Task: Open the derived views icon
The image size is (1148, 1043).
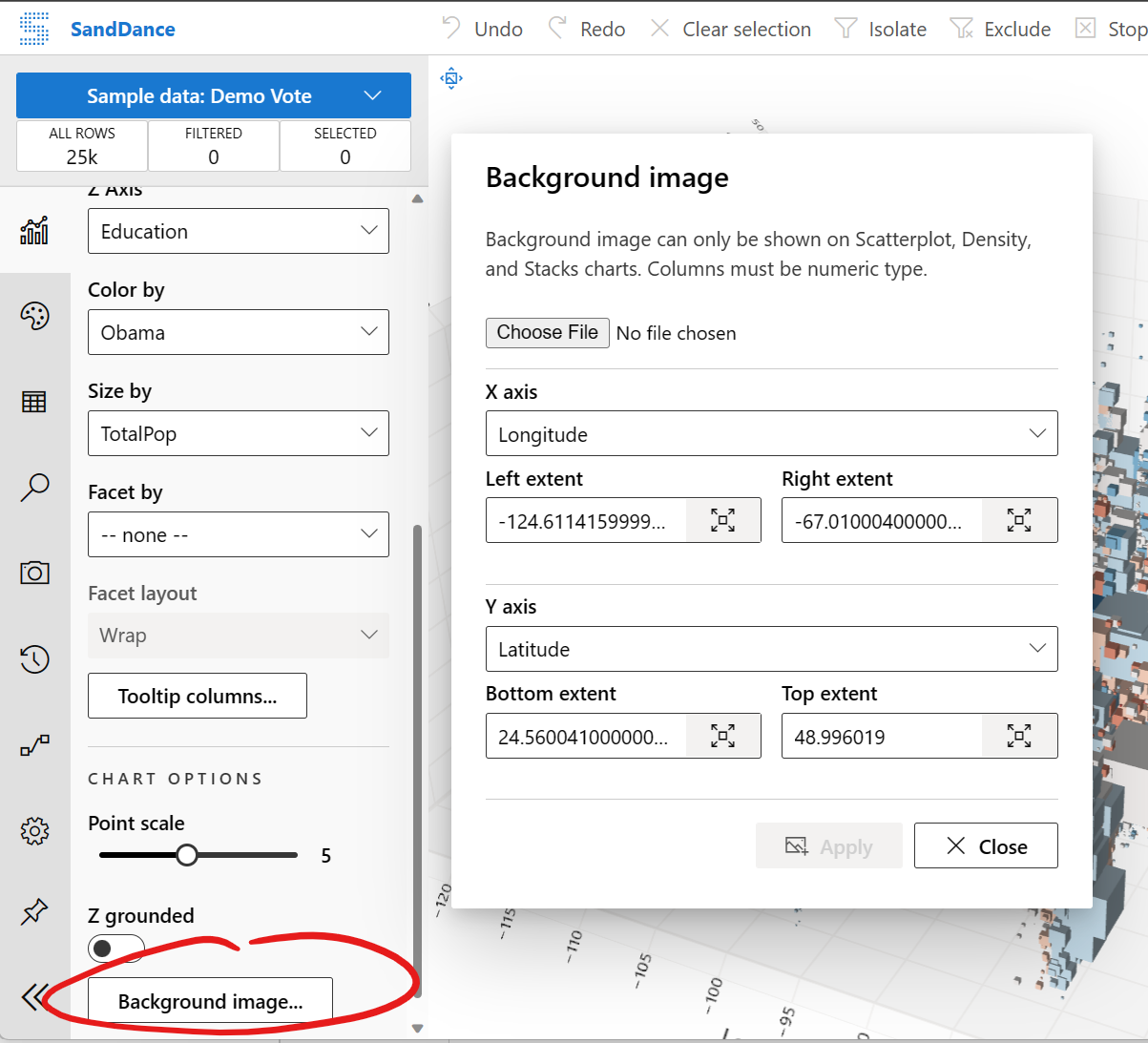Action: pos(35,744)
